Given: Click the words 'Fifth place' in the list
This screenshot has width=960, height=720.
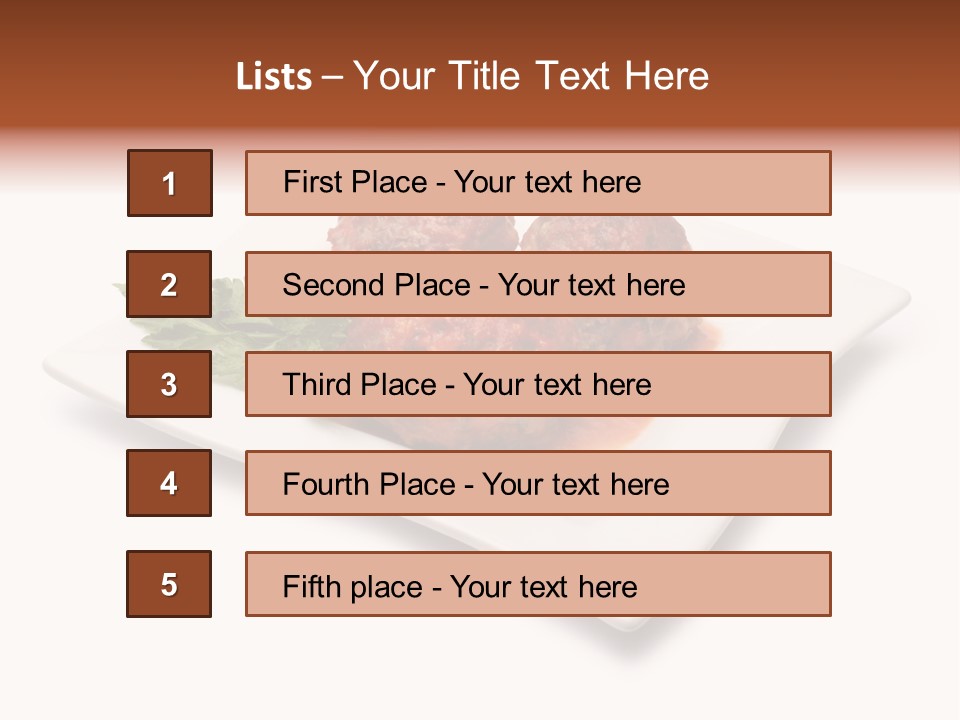Looking at the screenshot, I should 352,586.
